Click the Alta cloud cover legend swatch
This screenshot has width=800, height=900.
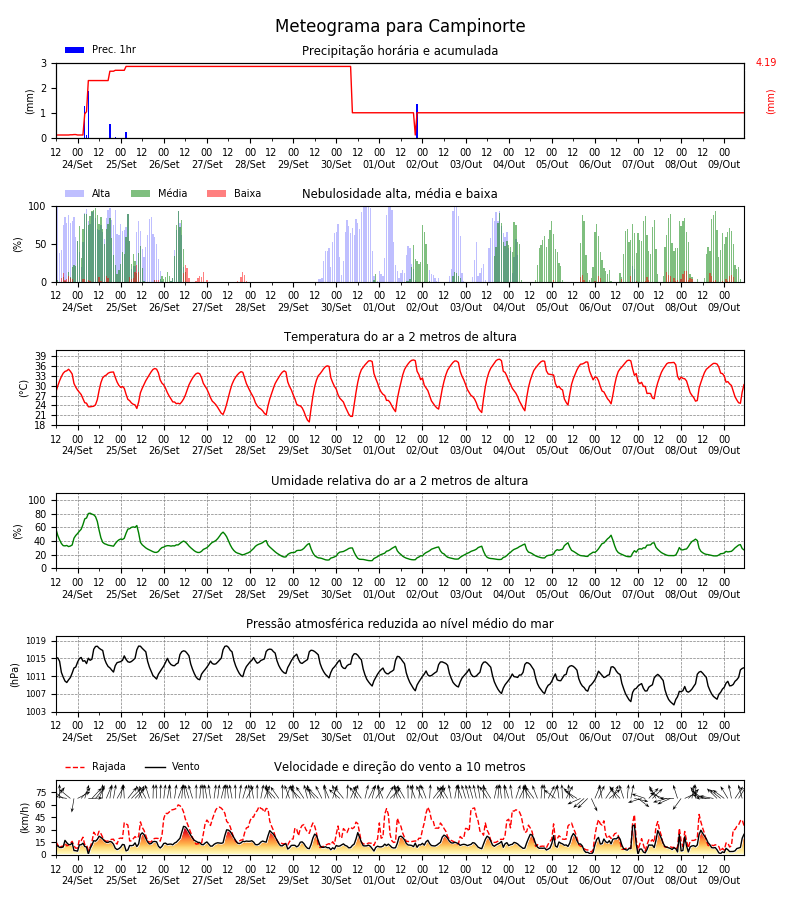(x=75, y=193)
